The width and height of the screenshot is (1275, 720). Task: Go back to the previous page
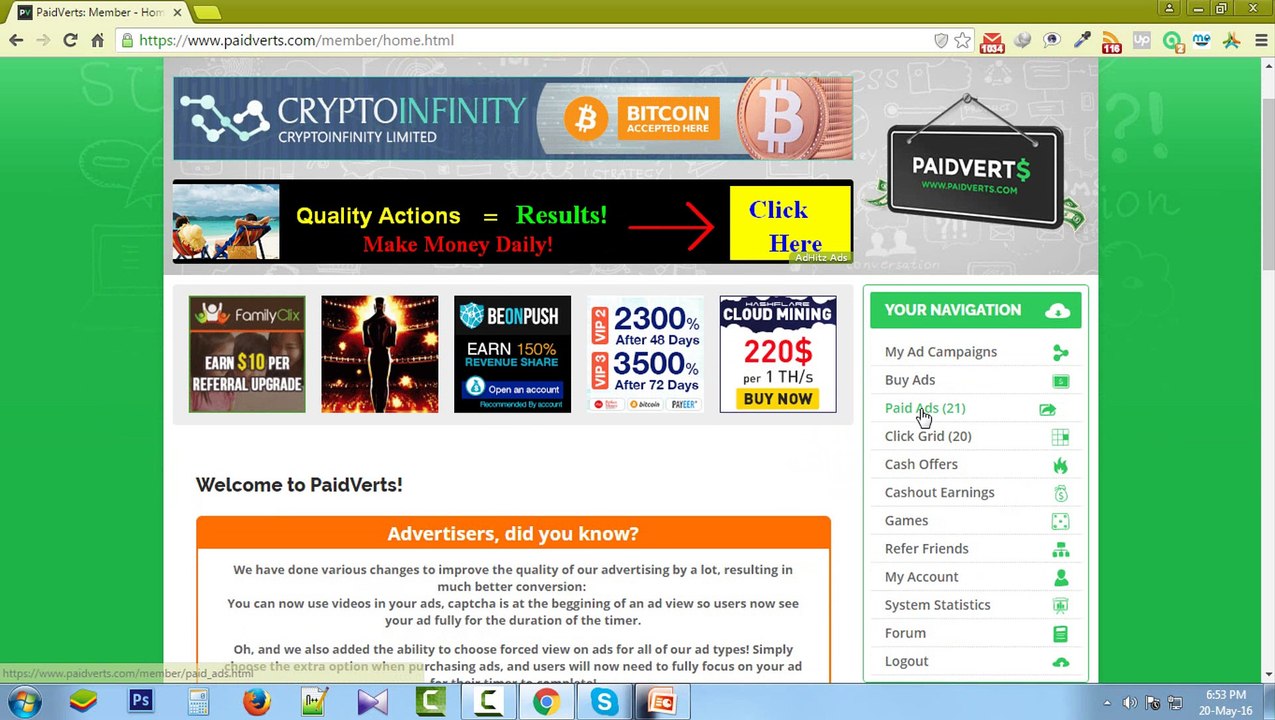pos(16,40)
